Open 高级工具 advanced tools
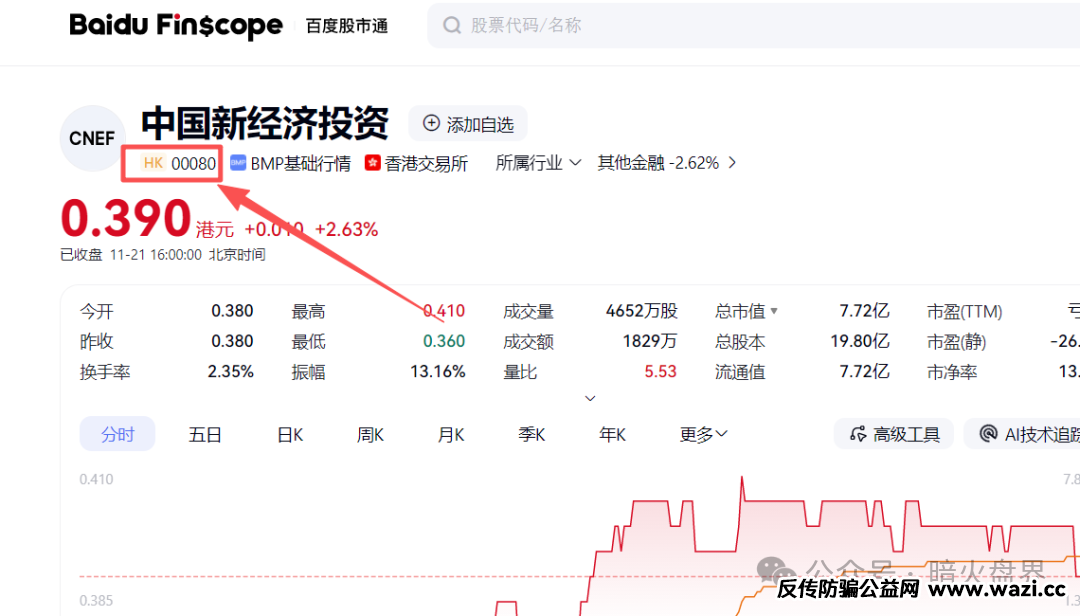The height and width of the screenshot is (616, 1080). pos(893,433)
